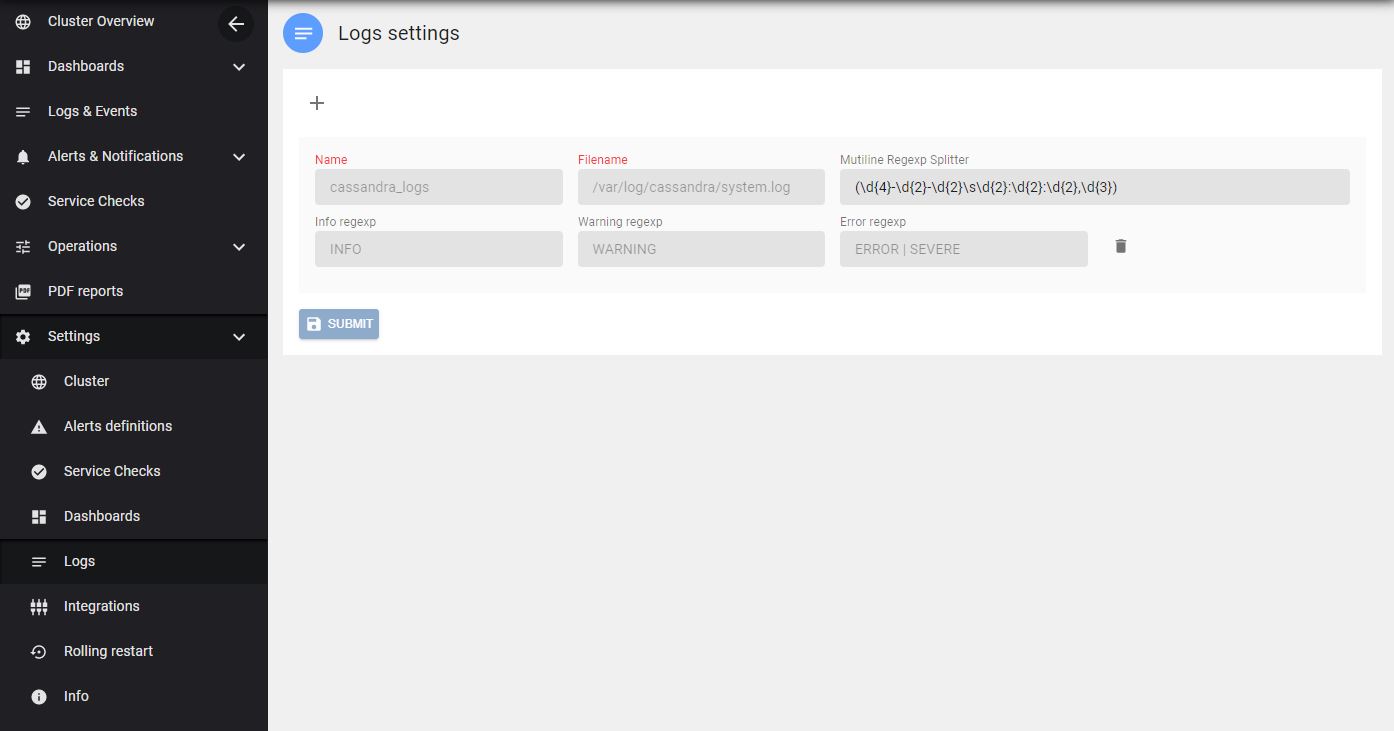Click the Filename input field
1394x731 pixels.
(700, 187)
